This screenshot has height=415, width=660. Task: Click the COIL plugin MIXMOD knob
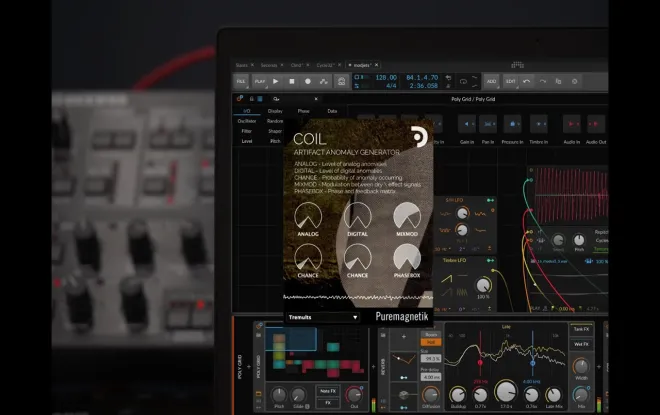tap(407, 216)
